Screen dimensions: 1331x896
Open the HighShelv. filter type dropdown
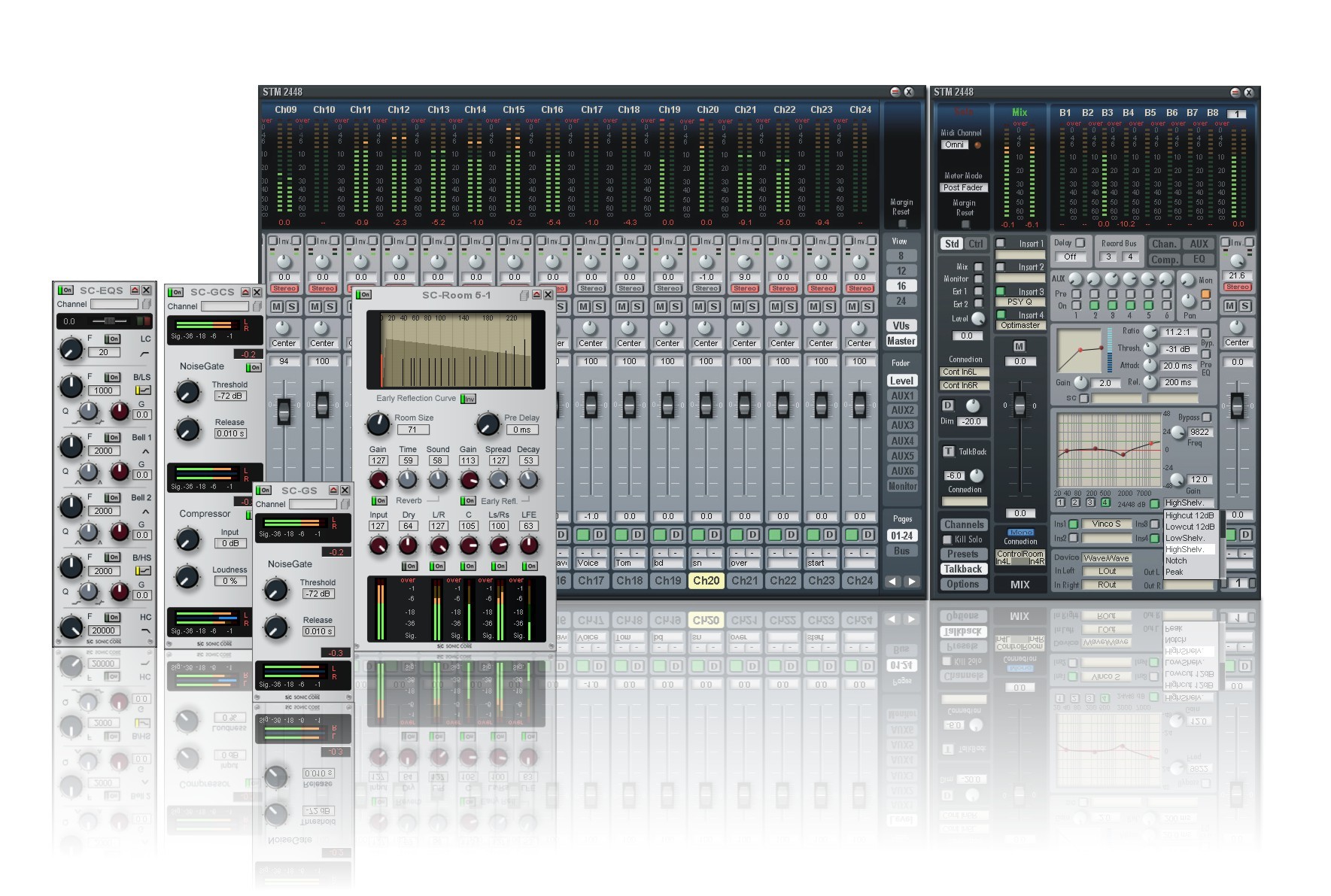1187,503
